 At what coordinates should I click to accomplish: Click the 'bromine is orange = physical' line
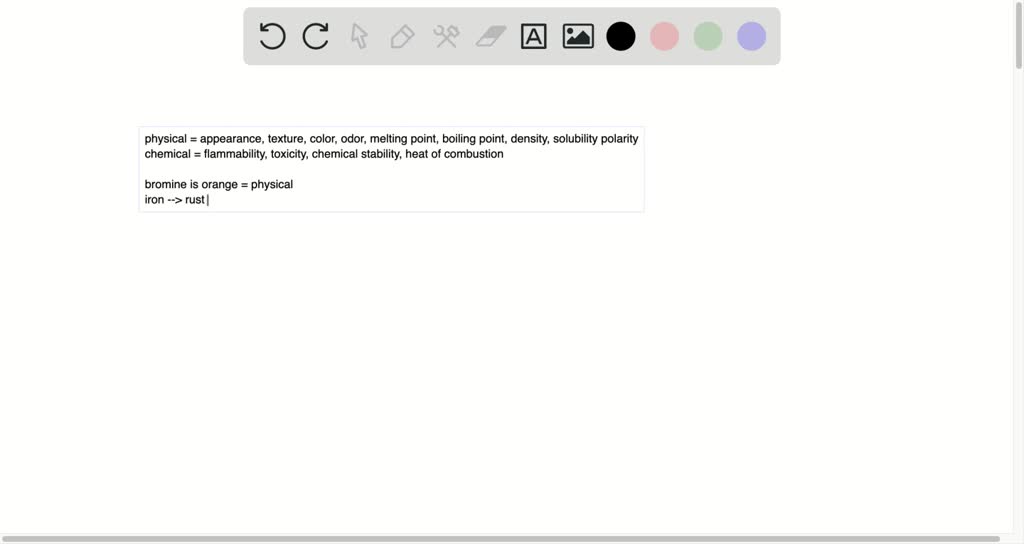(x=219, y=184)
